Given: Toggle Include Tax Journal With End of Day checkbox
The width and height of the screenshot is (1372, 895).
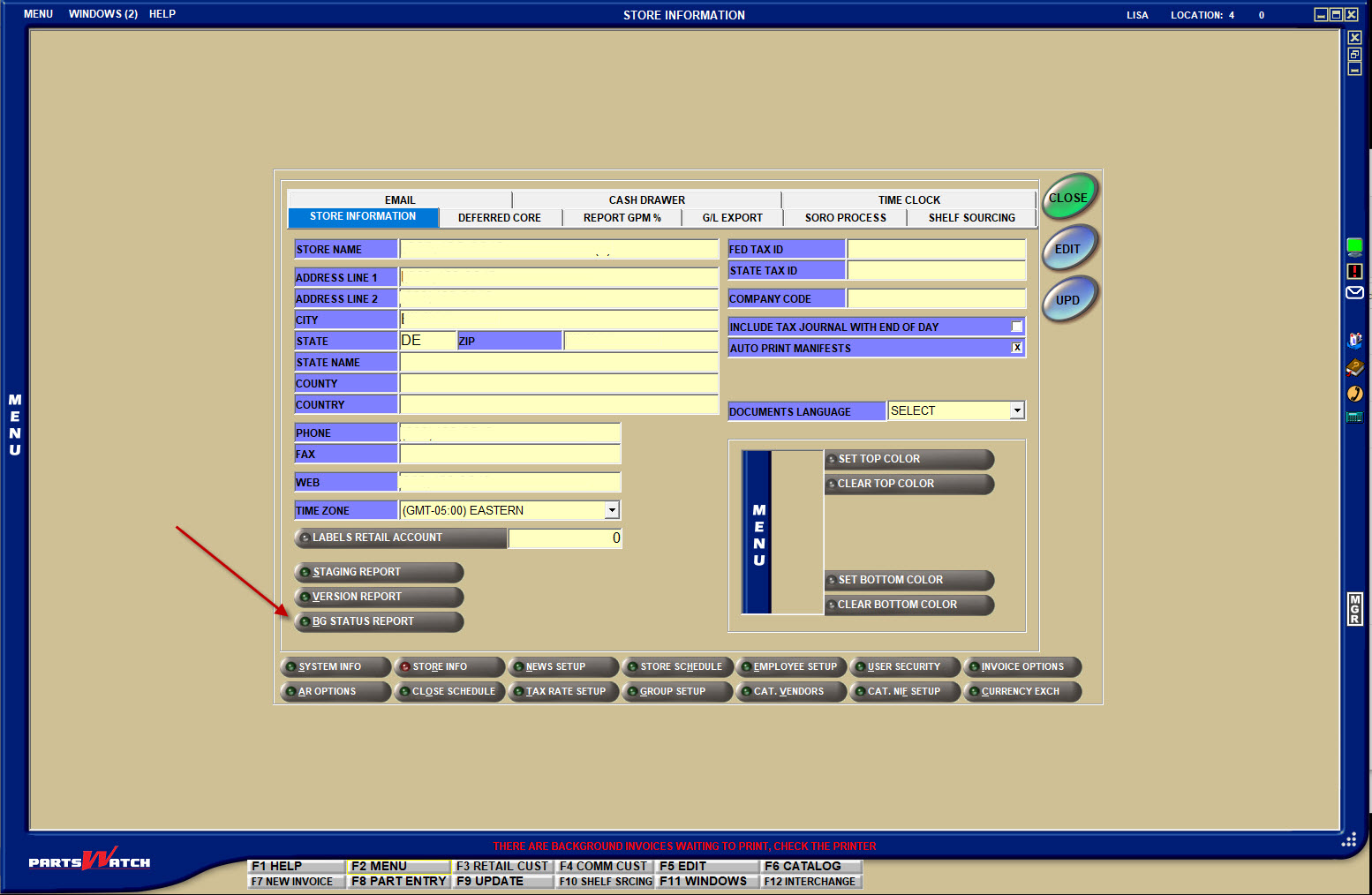Looking at the screenshot, I should 1017,327.
